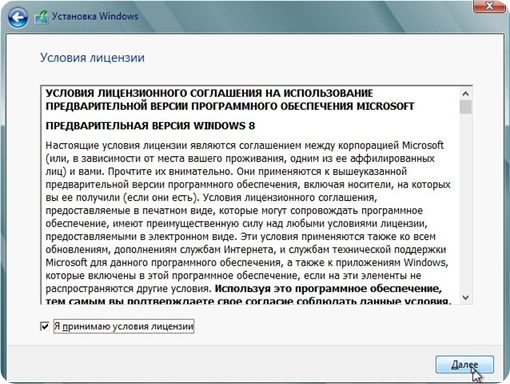The width and height of the screenshot is (510, 384).
Task: Click bold text "Используя это программное обеспечение"
Action: (328, 288)
